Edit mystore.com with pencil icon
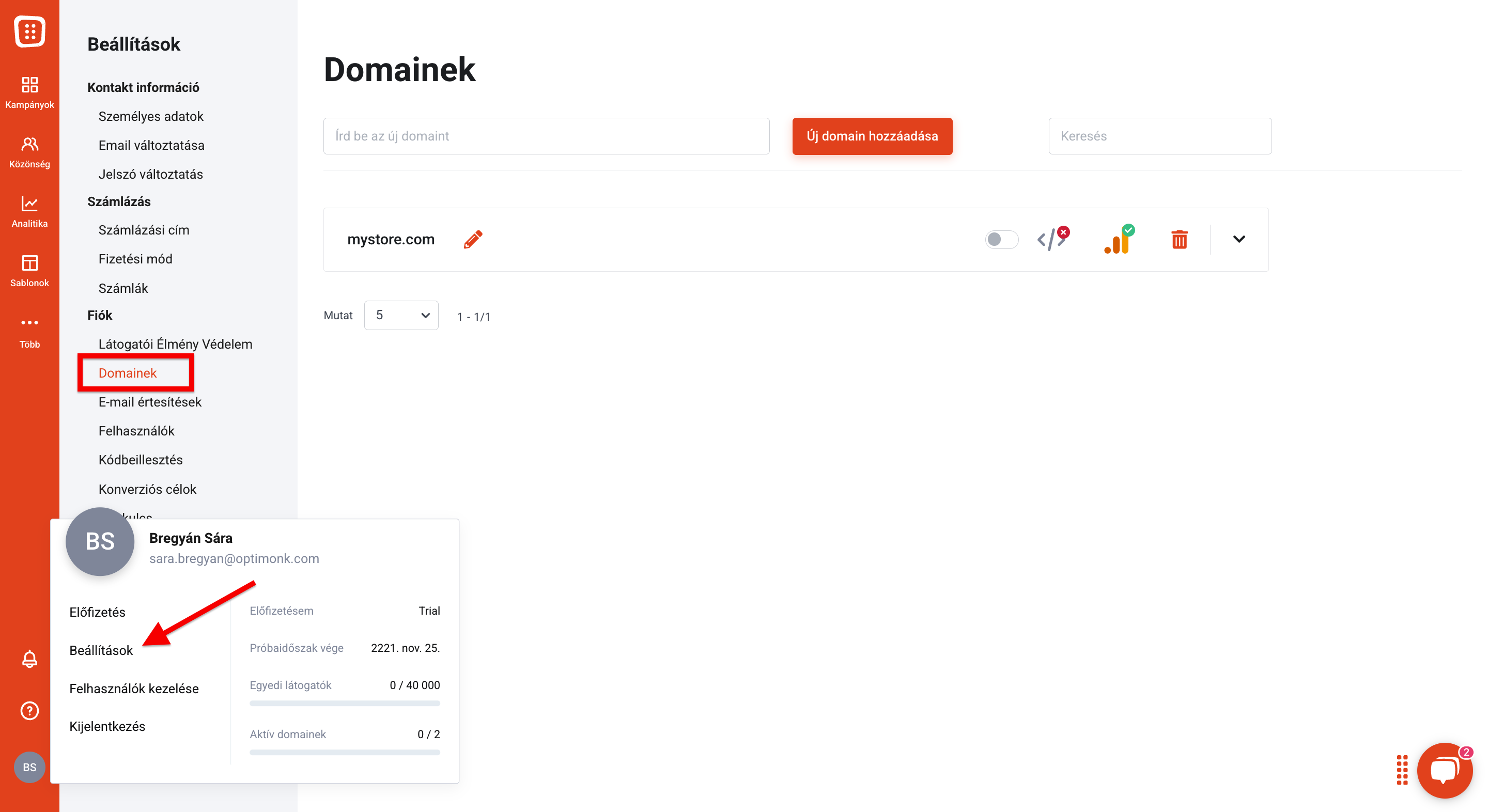 click(473, 239)
